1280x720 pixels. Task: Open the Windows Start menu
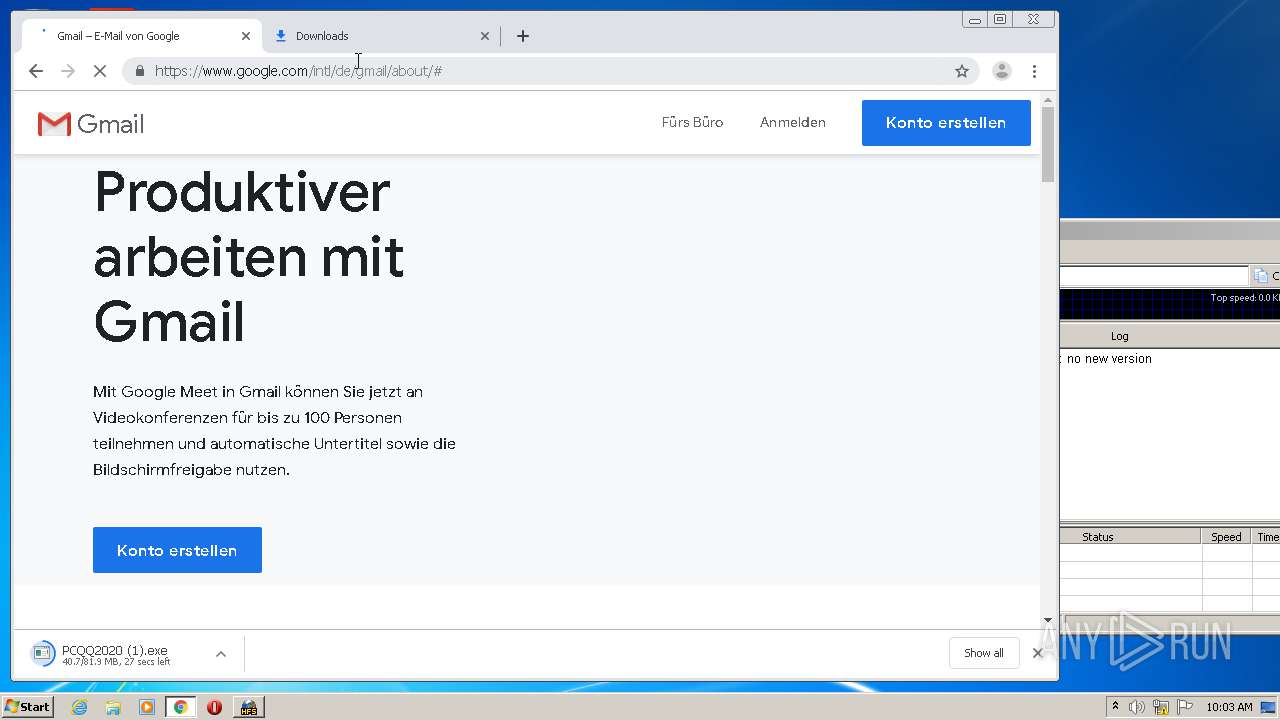(27, 707)
